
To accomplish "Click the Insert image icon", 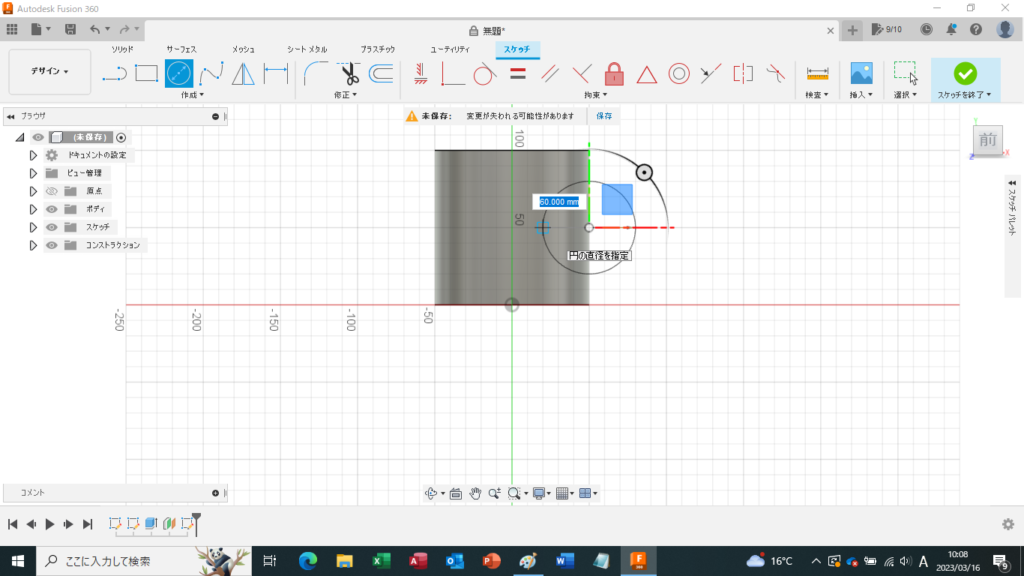I will (x=861, y=73).
